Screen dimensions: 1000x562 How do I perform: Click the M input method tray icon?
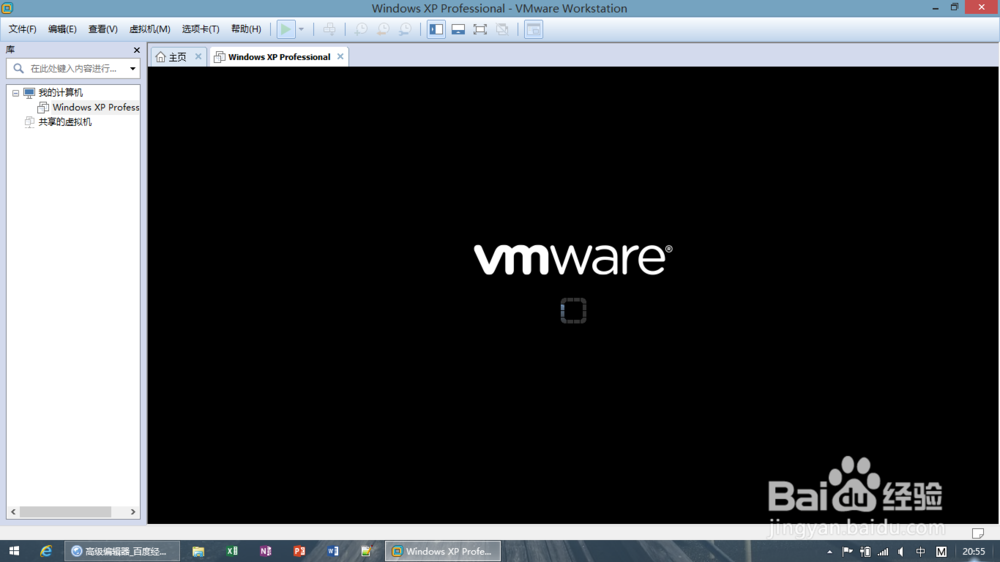pyautogui.click(x=941, y=552)
